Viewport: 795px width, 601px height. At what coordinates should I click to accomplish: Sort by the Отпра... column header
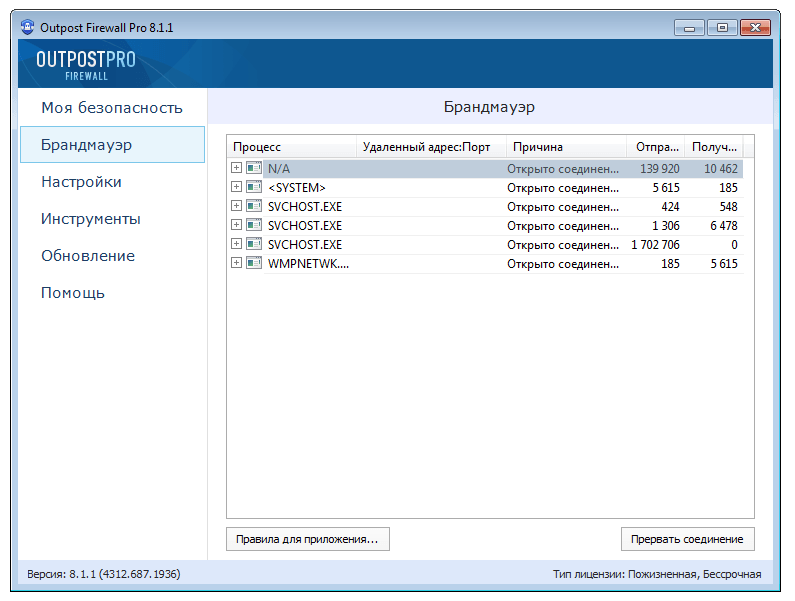[656, 147]
